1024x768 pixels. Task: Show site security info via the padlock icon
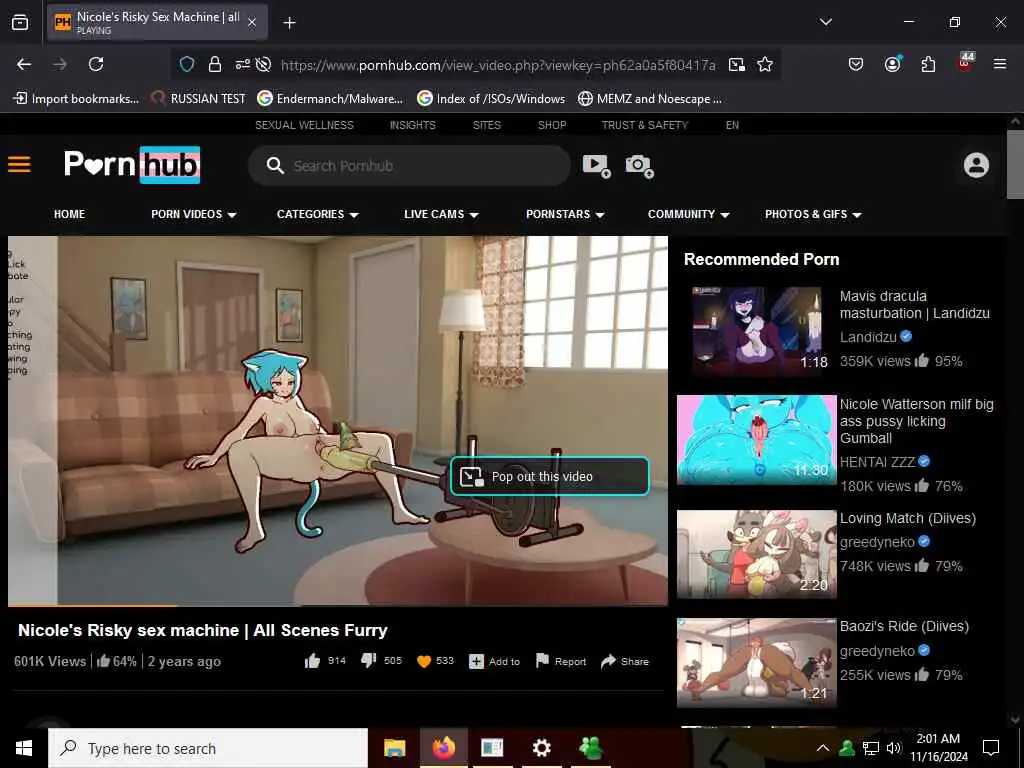pyautogui.click(x=214, y=64)
